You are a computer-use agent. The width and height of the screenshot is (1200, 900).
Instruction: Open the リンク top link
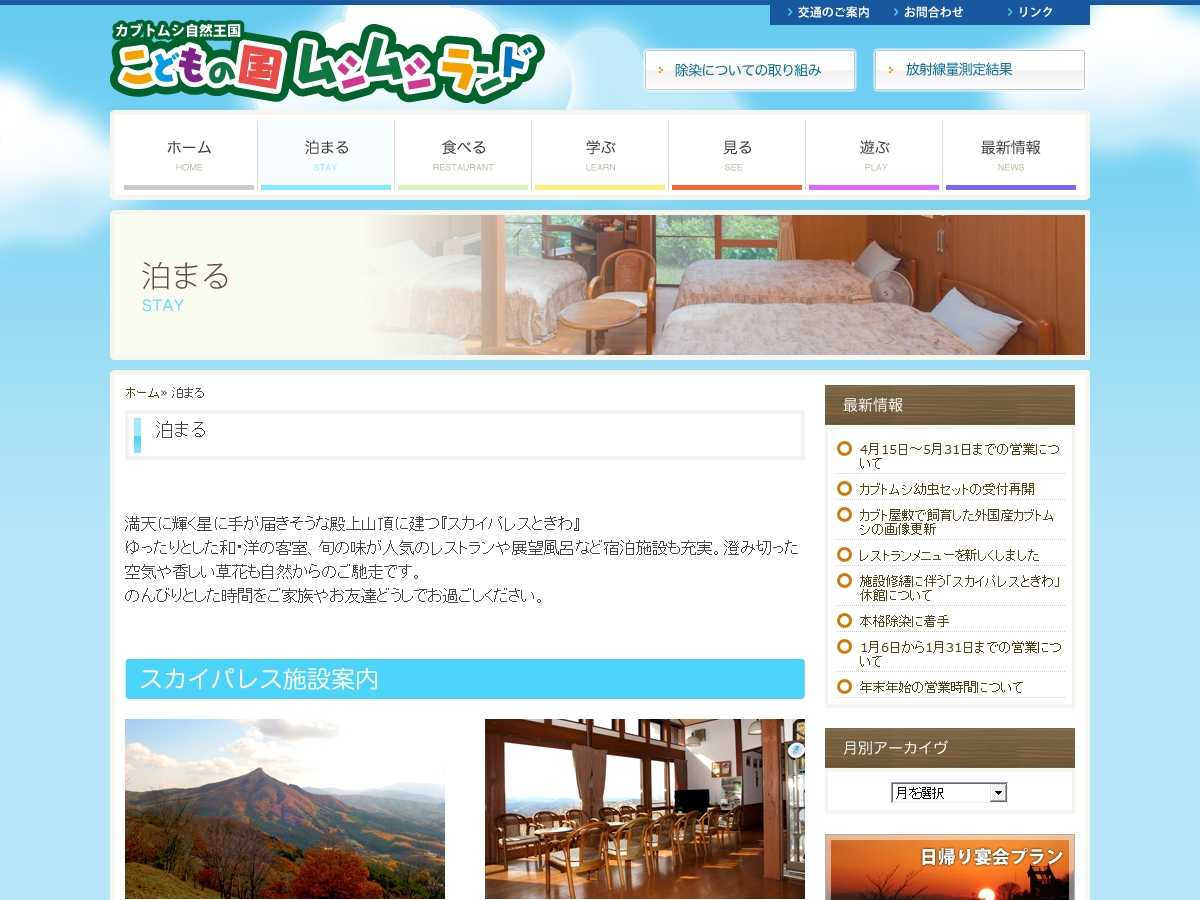[x=1035, y=12]
